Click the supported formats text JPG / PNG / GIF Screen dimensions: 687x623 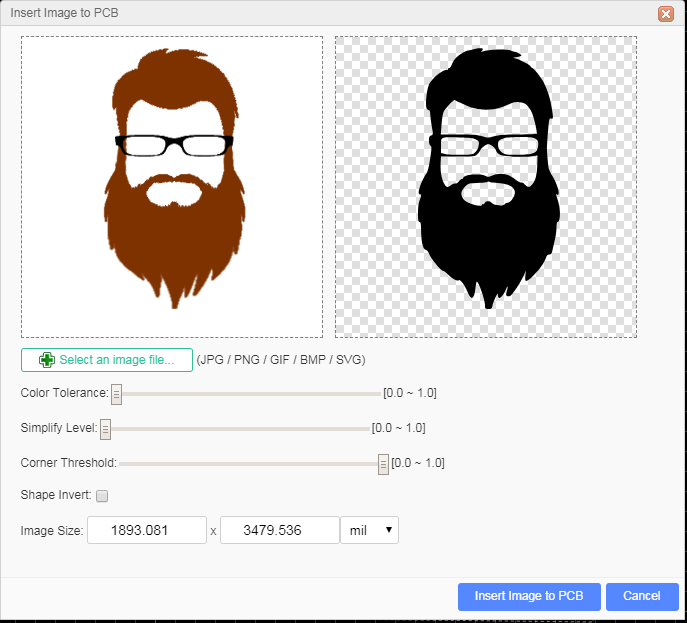pos(281,360)
